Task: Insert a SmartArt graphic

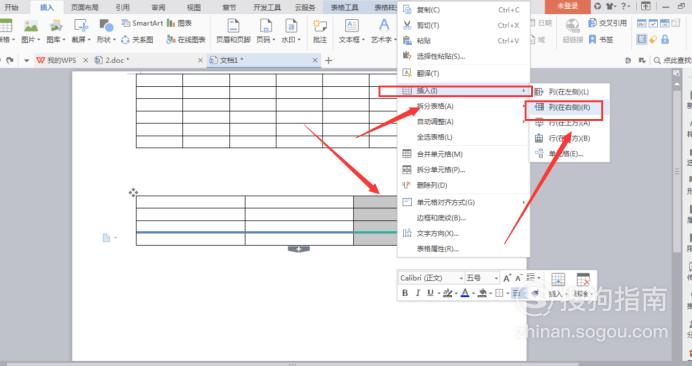Action: pyautogui.click(x=142, y=23)
